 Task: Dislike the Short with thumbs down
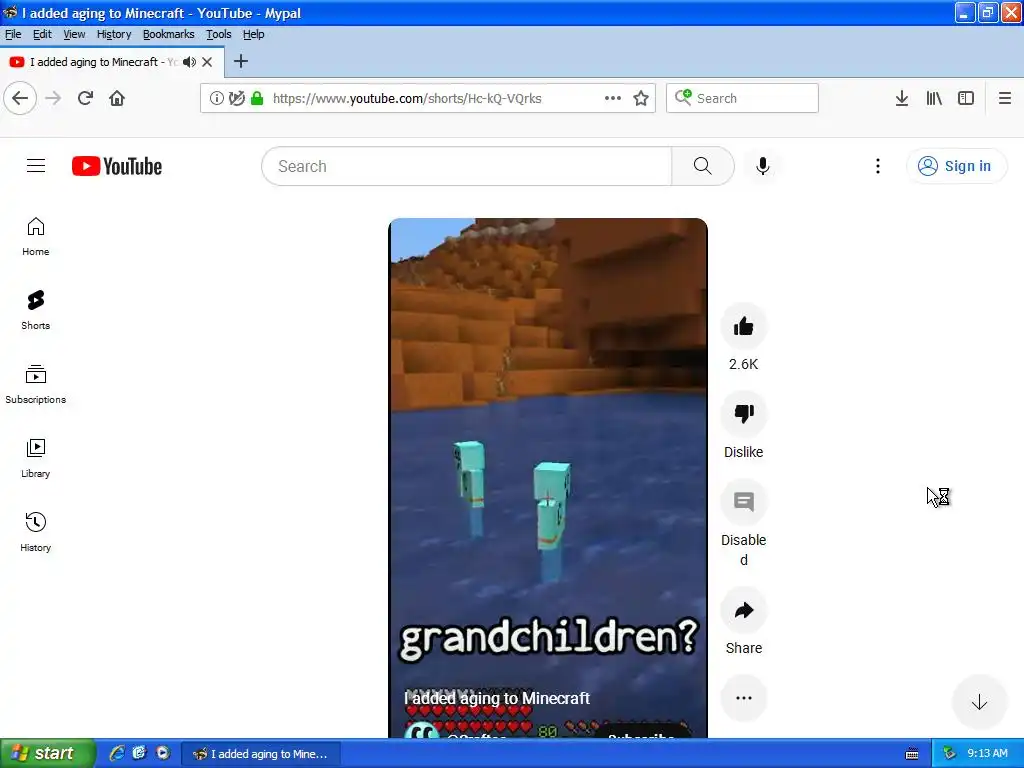tap(743, 413)
